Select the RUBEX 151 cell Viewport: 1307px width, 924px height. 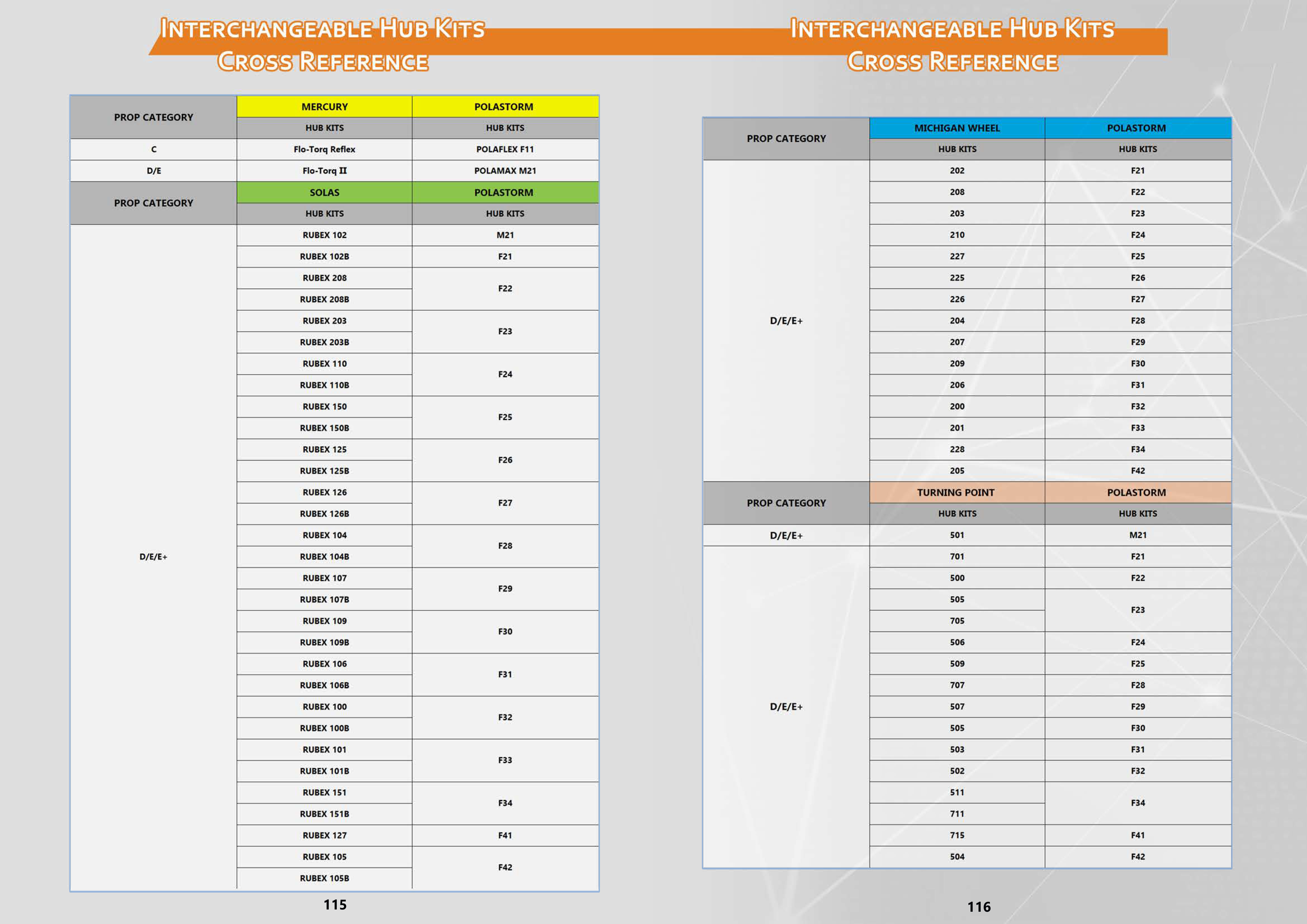coord(325,793)
